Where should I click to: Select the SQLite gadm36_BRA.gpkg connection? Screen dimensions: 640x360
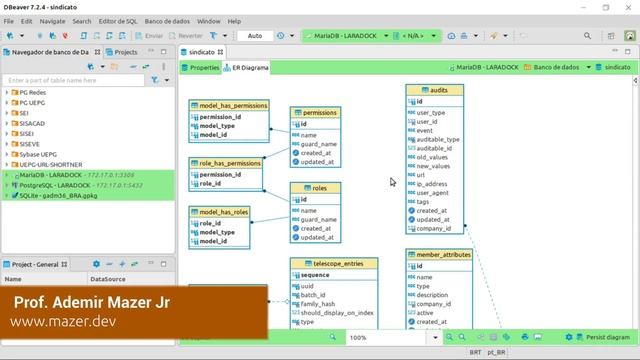(88, 196)
